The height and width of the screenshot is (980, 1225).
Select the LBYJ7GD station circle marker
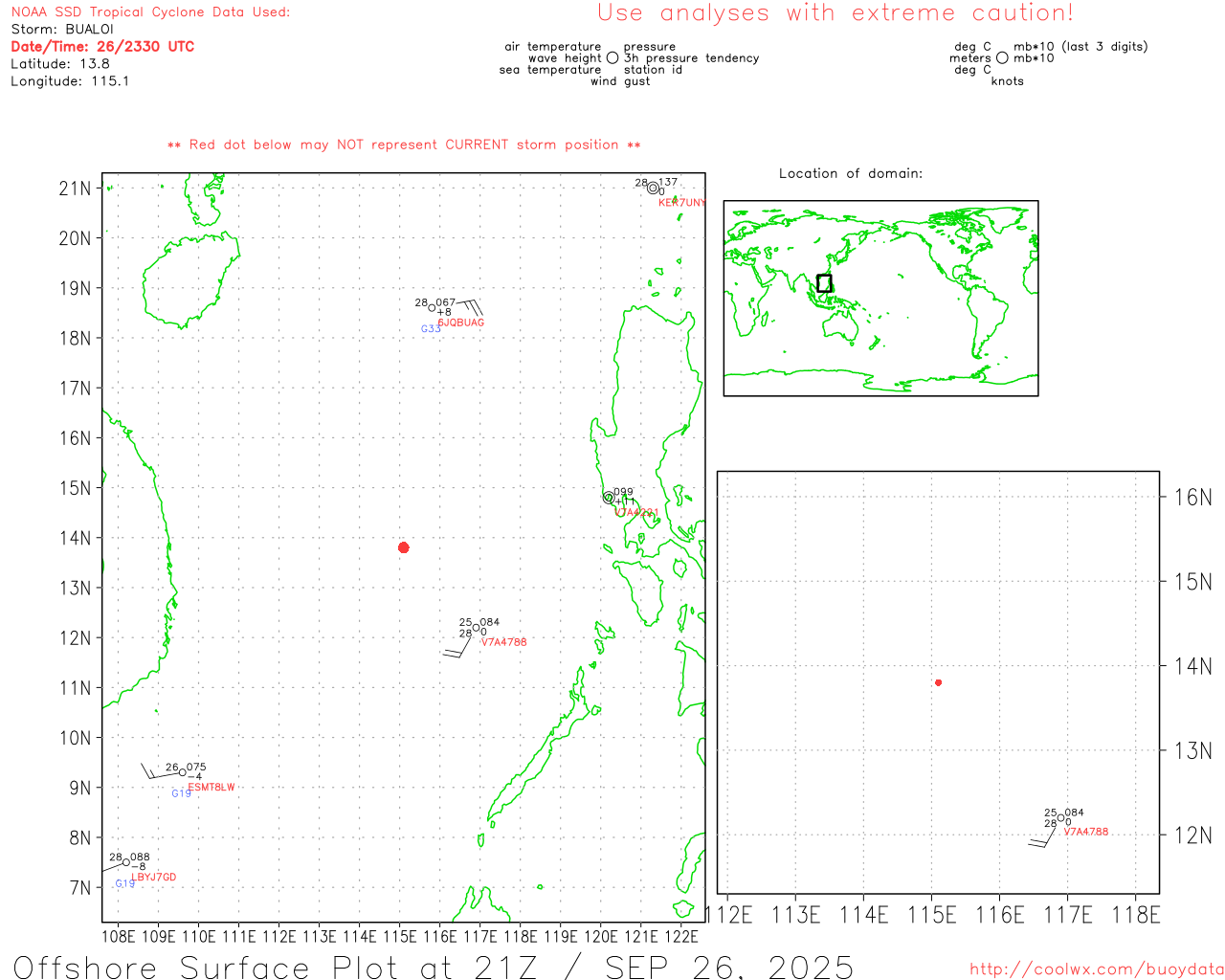(x=126, y=862)
